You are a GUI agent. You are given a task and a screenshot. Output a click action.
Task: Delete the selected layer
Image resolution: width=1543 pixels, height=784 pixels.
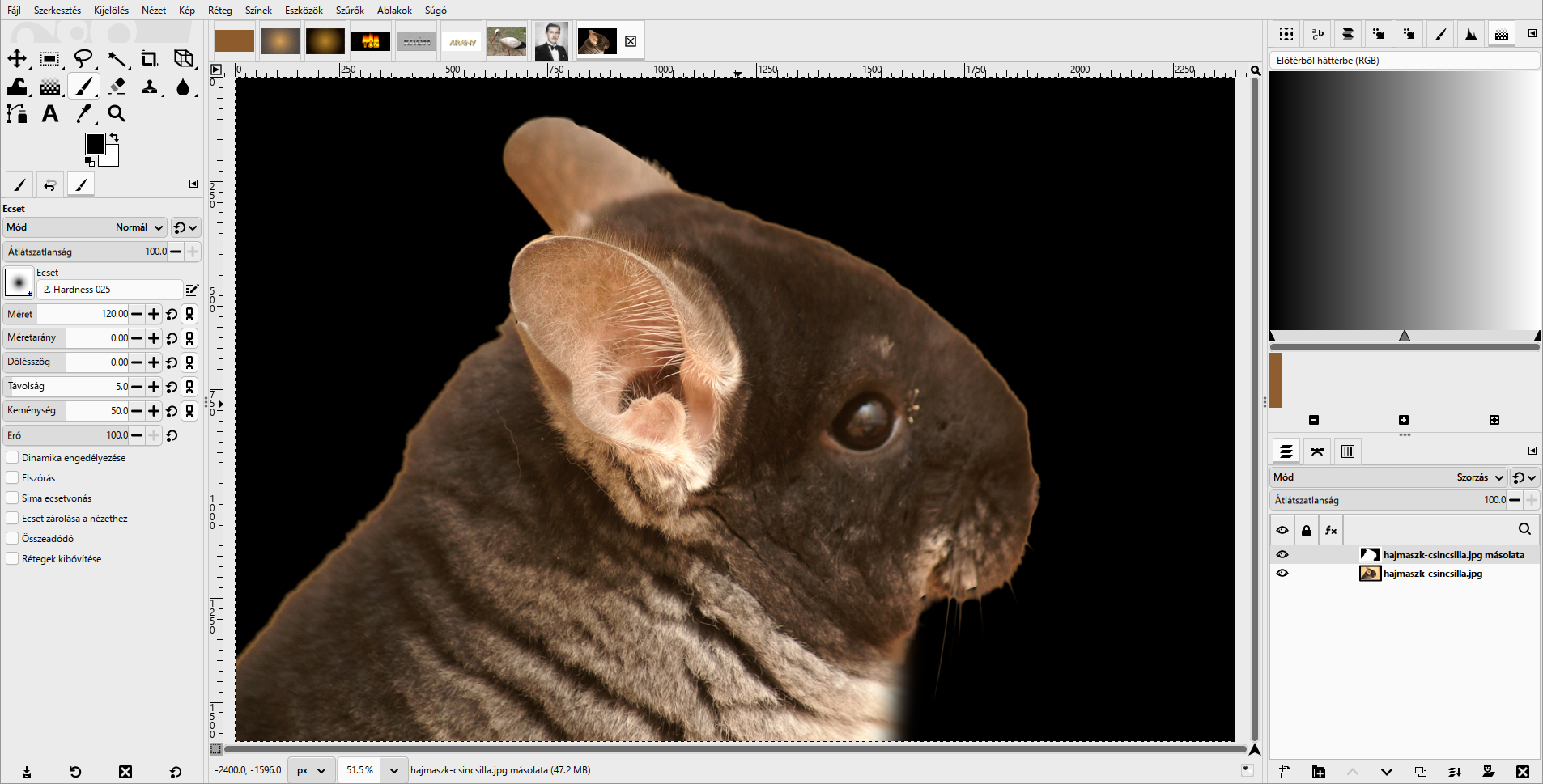point(1523,772)
